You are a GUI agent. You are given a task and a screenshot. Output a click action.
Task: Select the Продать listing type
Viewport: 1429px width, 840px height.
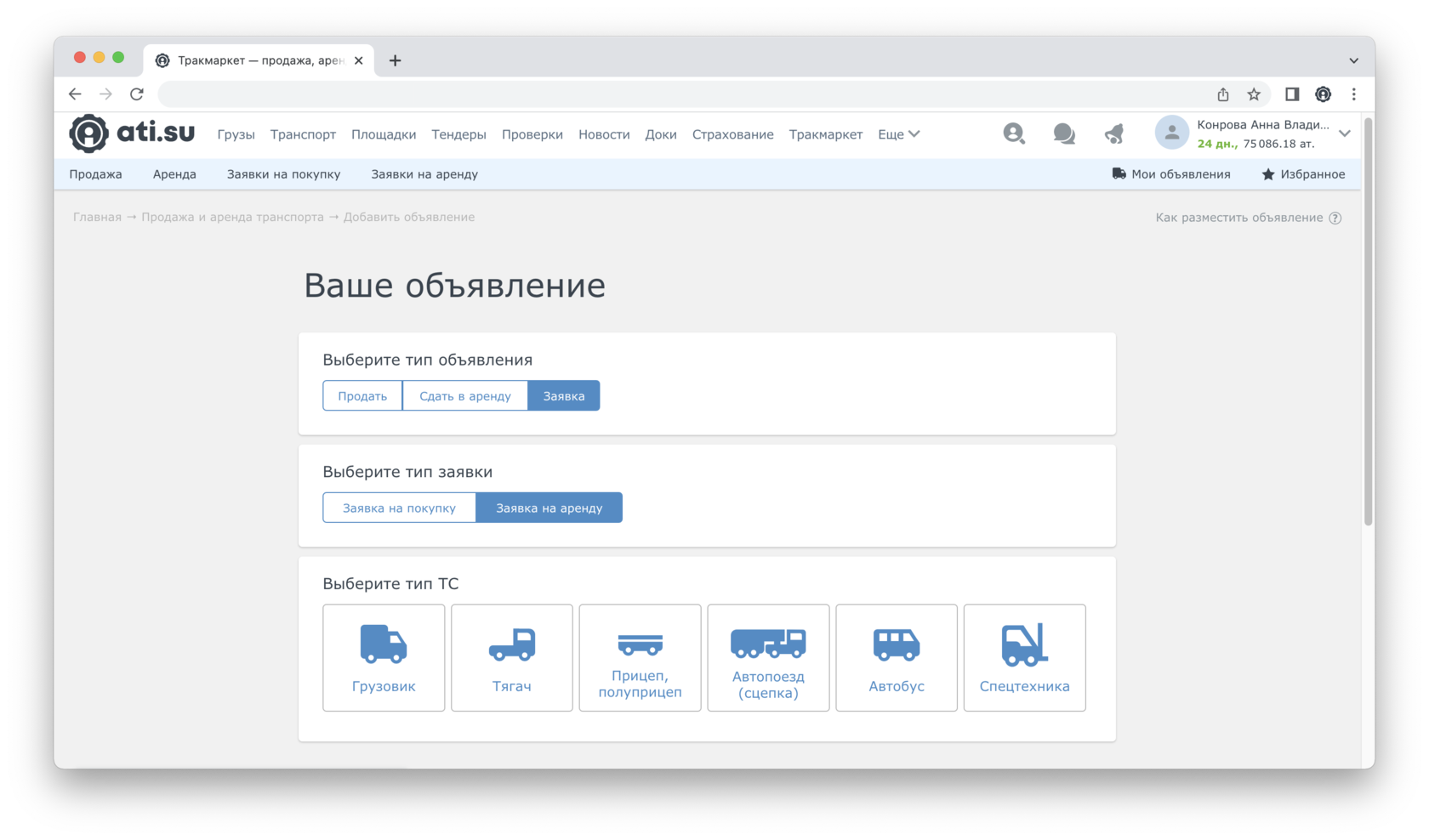[x=362, y=395]
